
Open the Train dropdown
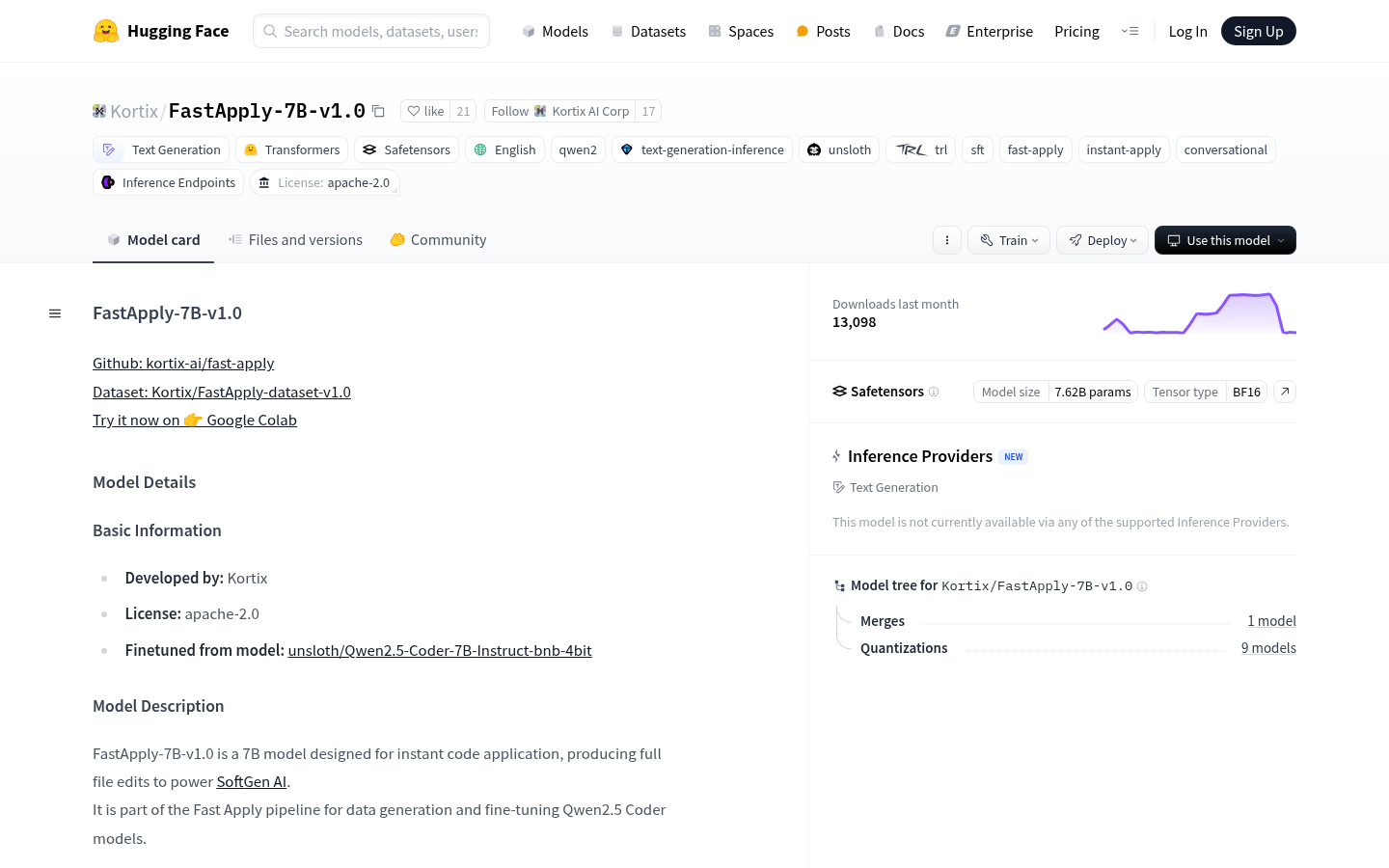(x=1008, y=240)
